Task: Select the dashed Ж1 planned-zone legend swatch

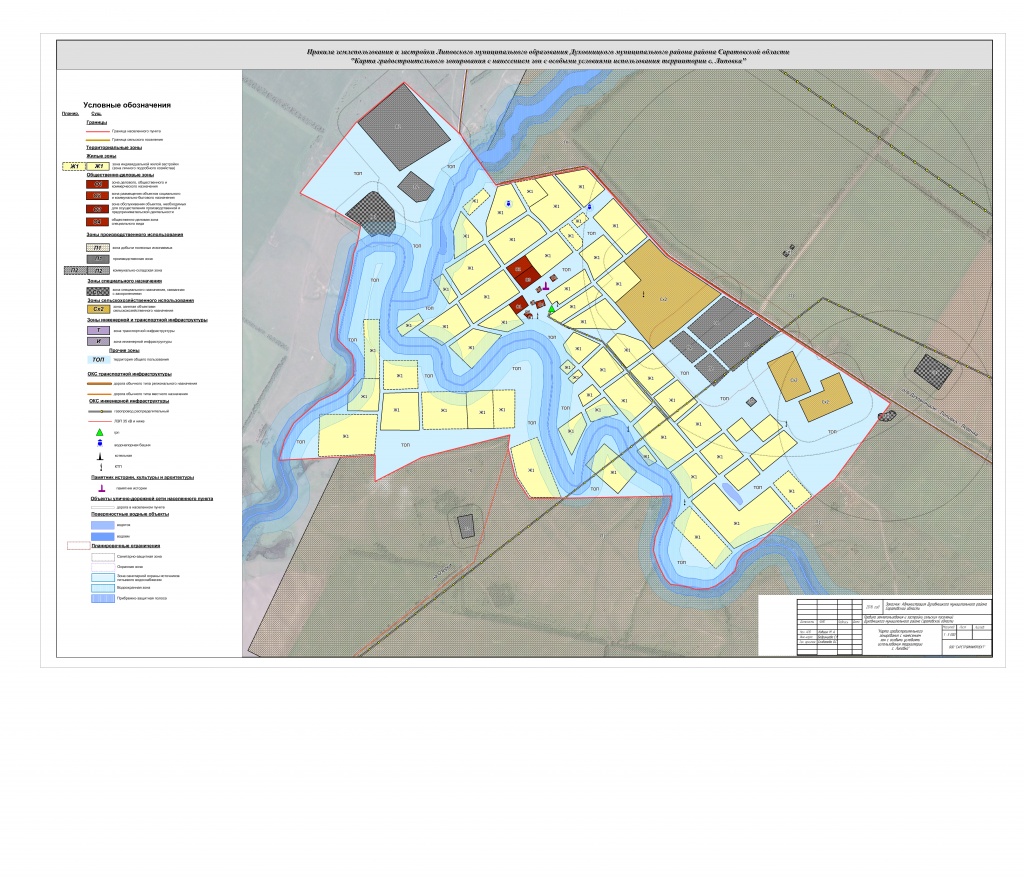Action: [73, 166]
